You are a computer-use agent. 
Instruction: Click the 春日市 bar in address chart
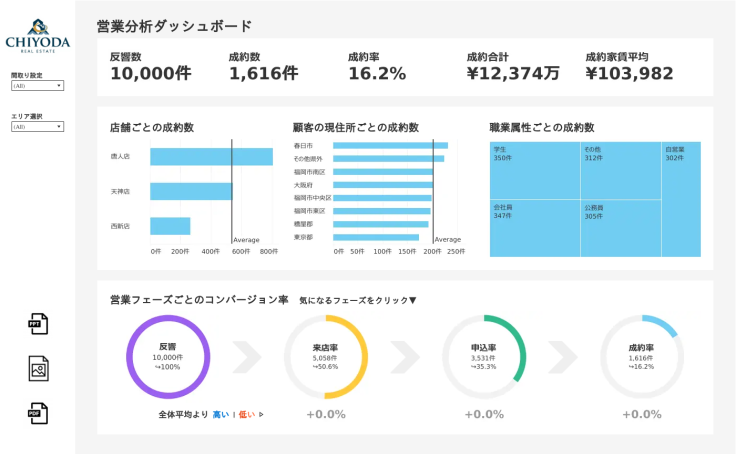(x=390, y=146)
